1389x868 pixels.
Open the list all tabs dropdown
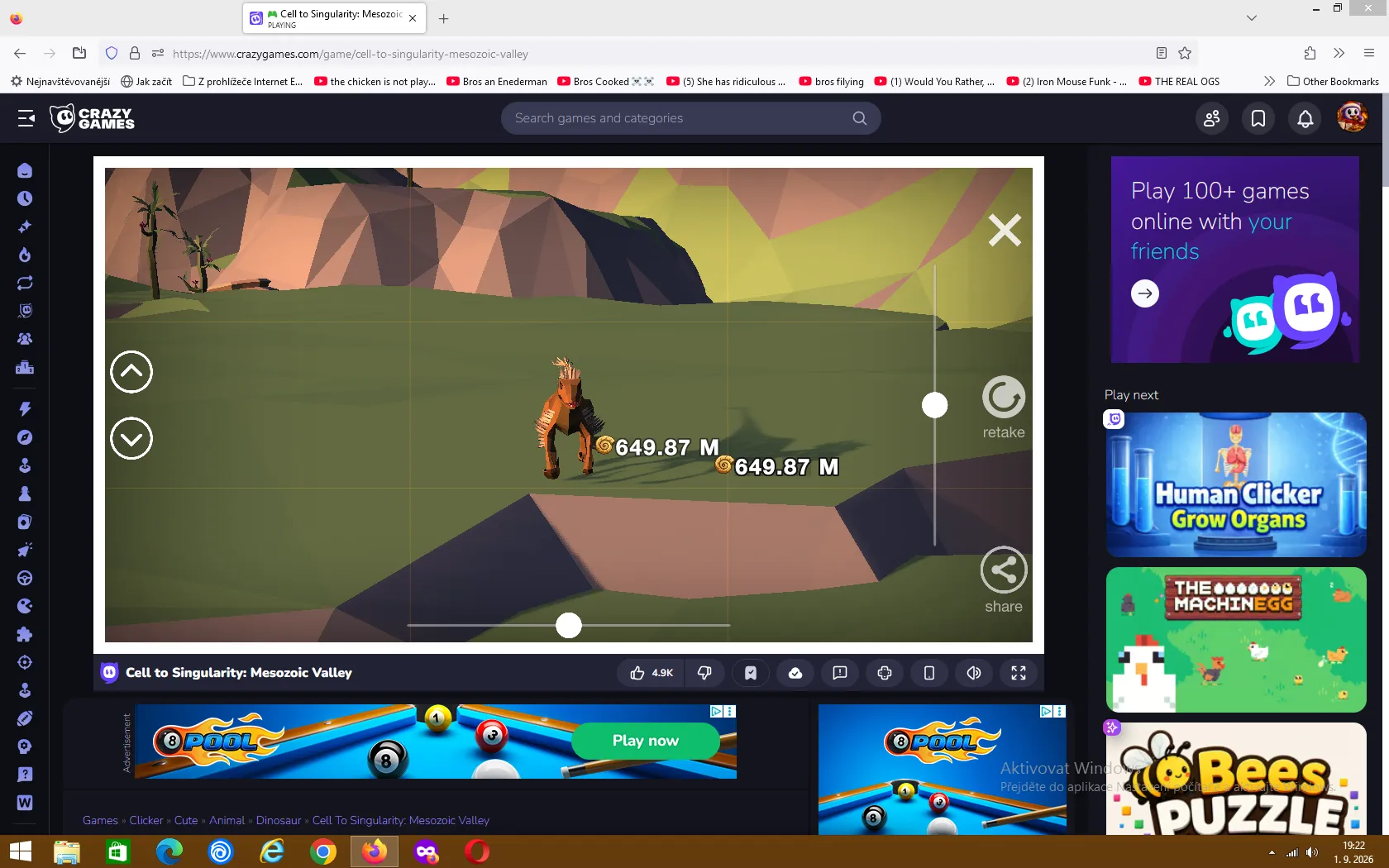click(x=1252, y=18)
